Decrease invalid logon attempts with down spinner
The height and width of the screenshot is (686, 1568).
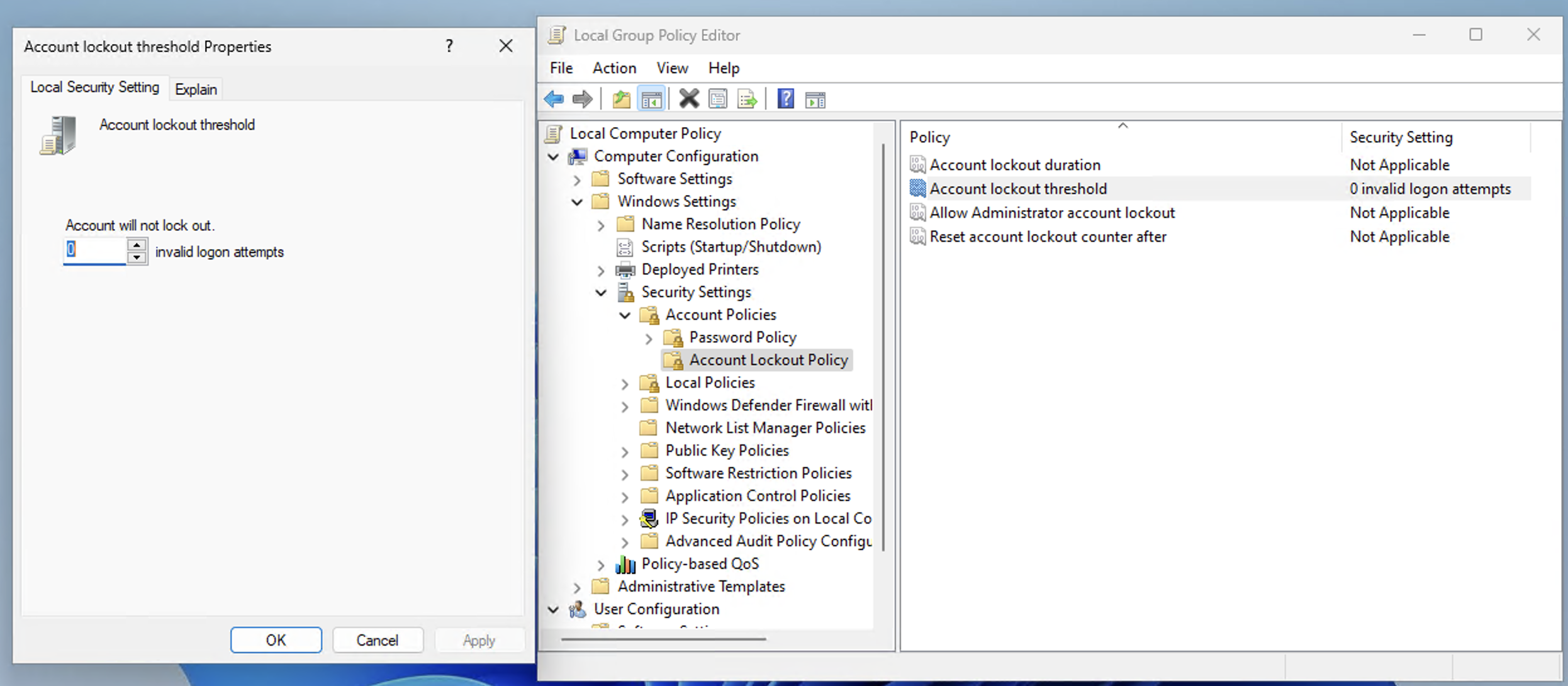point(137,257)
